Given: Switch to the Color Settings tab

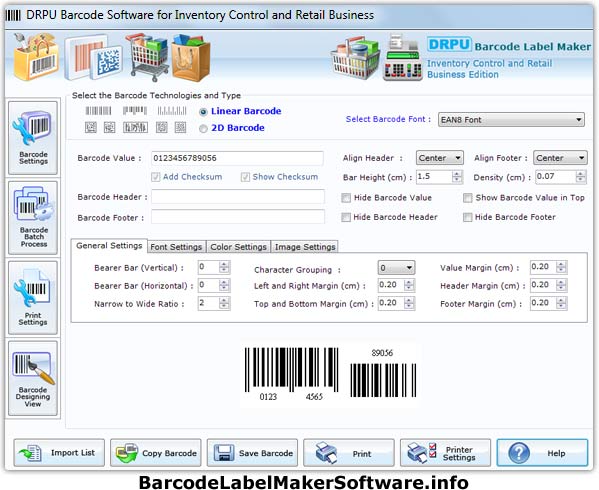Looking at the screenshot, I should tap(238, 247).
